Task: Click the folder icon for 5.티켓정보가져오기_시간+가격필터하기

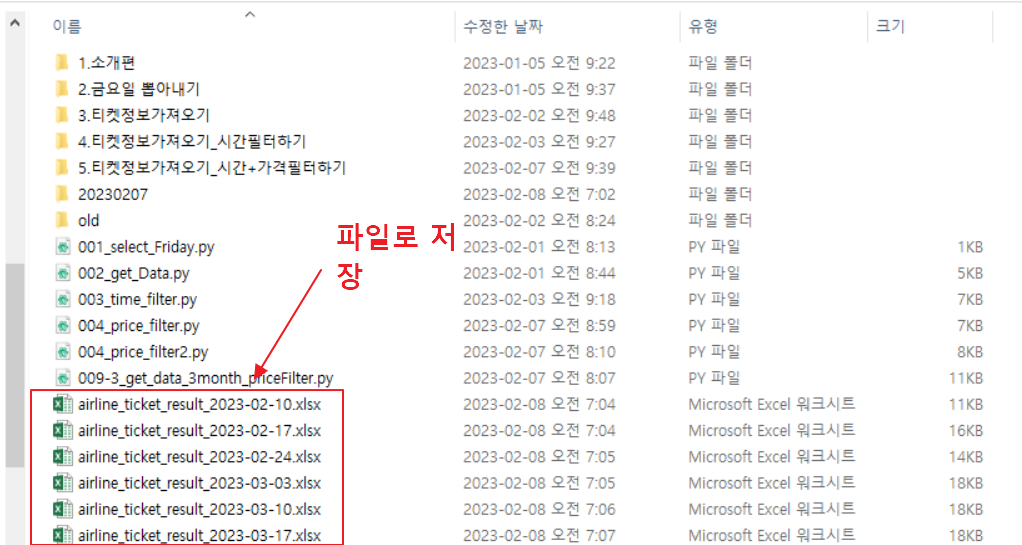Action: coord(62,168)
